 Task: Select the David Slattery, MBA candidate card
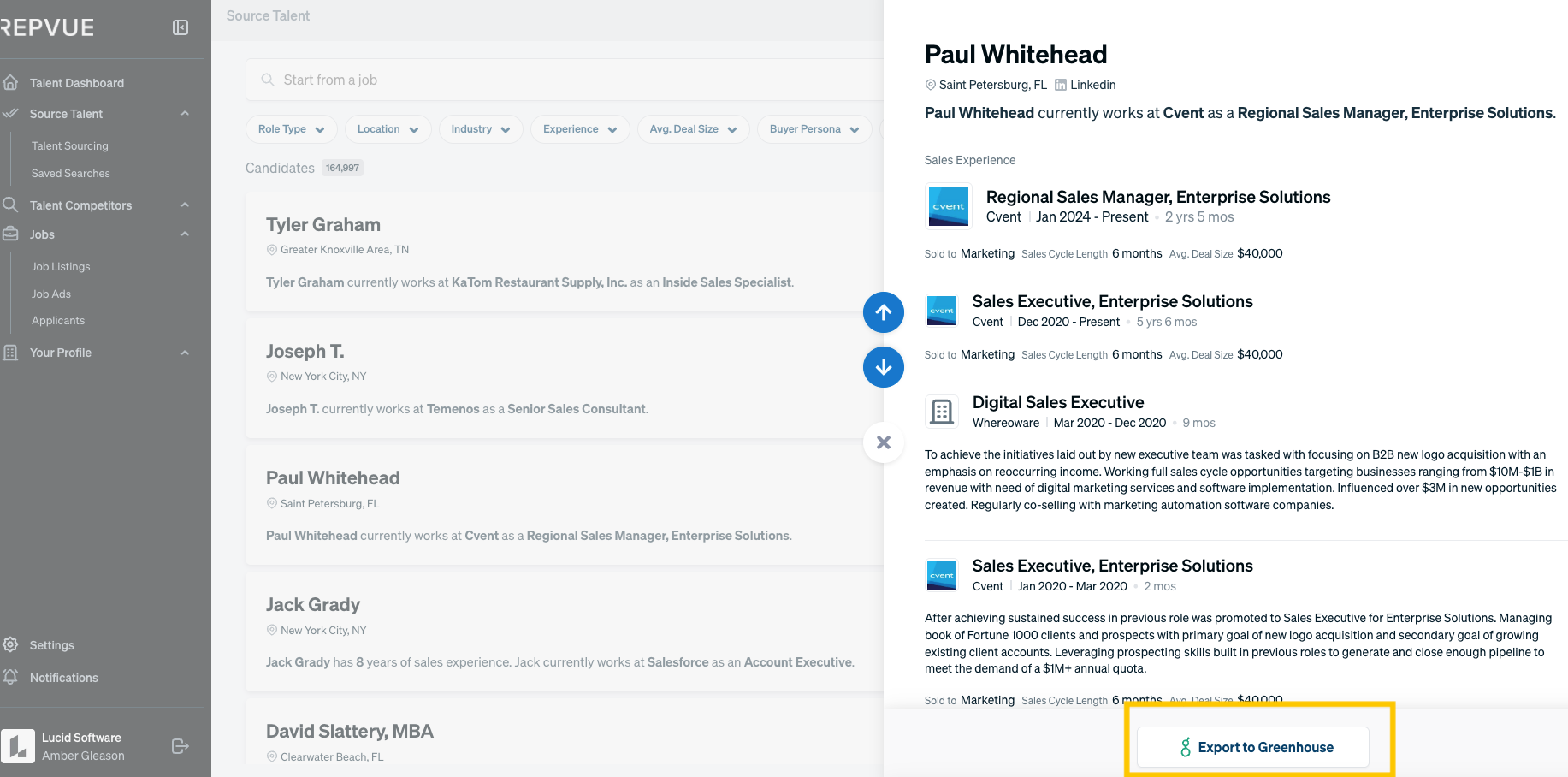tap(565, 738)
